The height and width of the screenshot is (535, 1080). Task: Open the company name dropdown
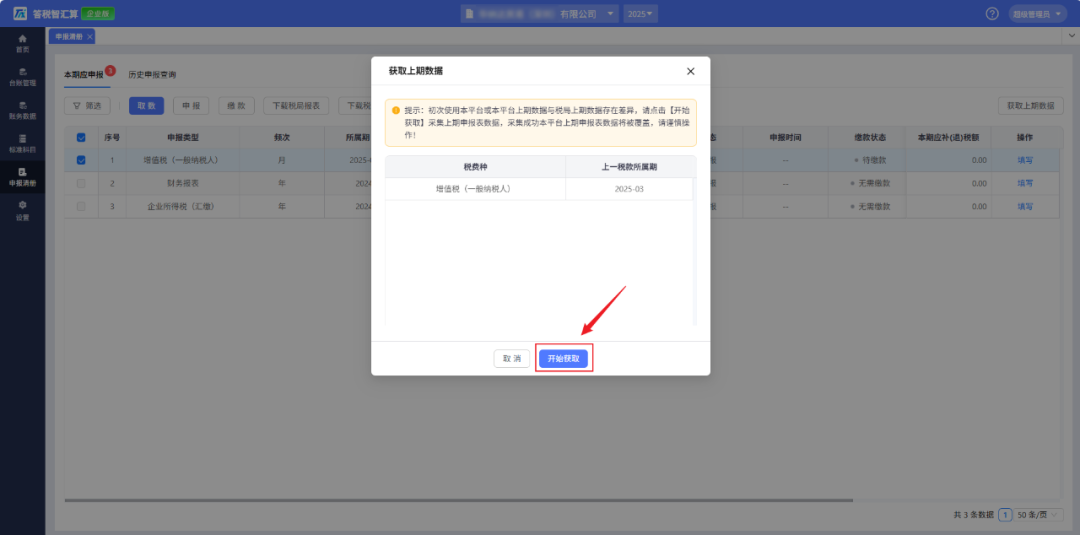point(539,13)
